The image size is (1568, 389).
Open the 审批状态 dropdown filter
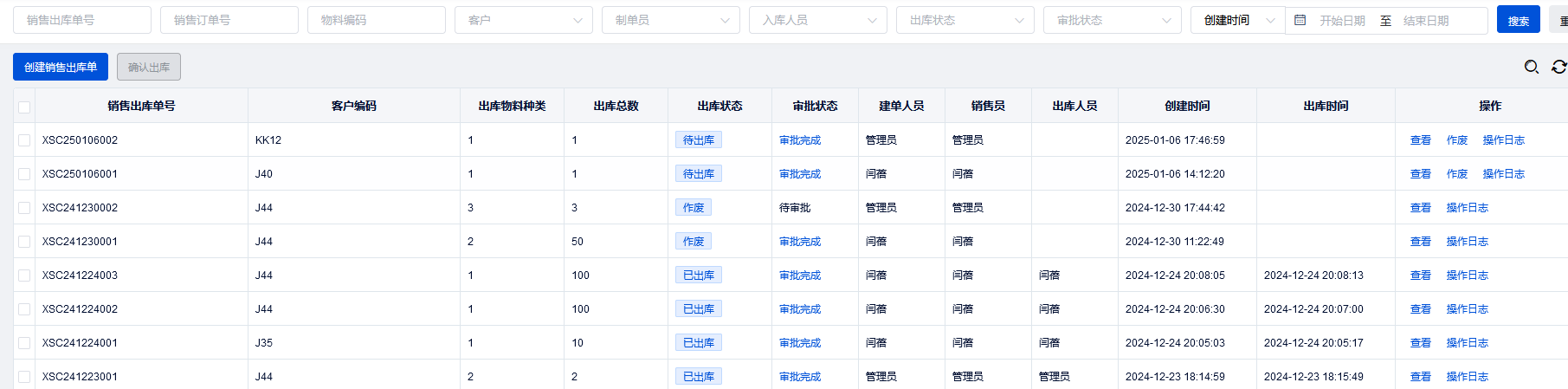tap(1113, 20)
